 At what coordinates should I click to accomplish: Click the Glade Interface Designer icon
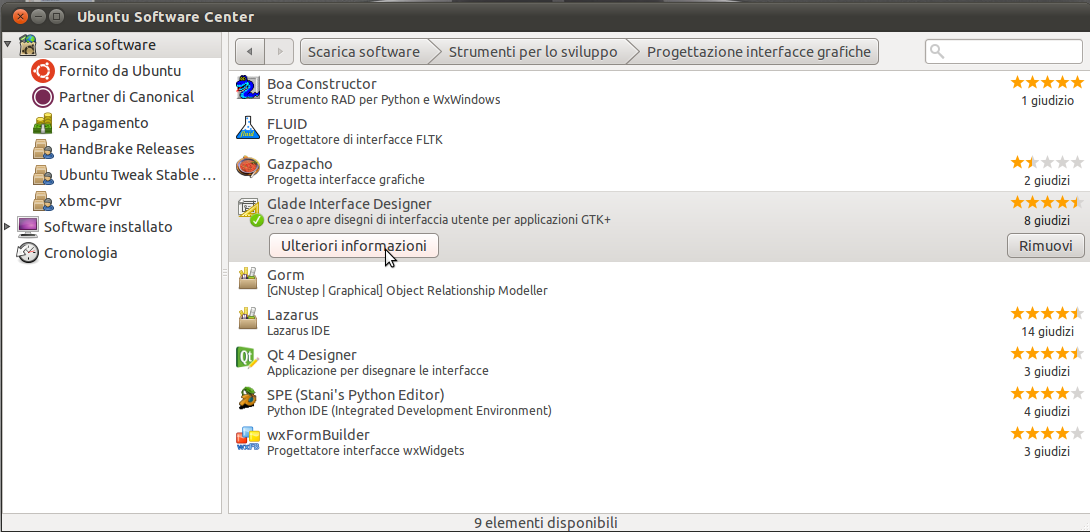click(249, 211)
